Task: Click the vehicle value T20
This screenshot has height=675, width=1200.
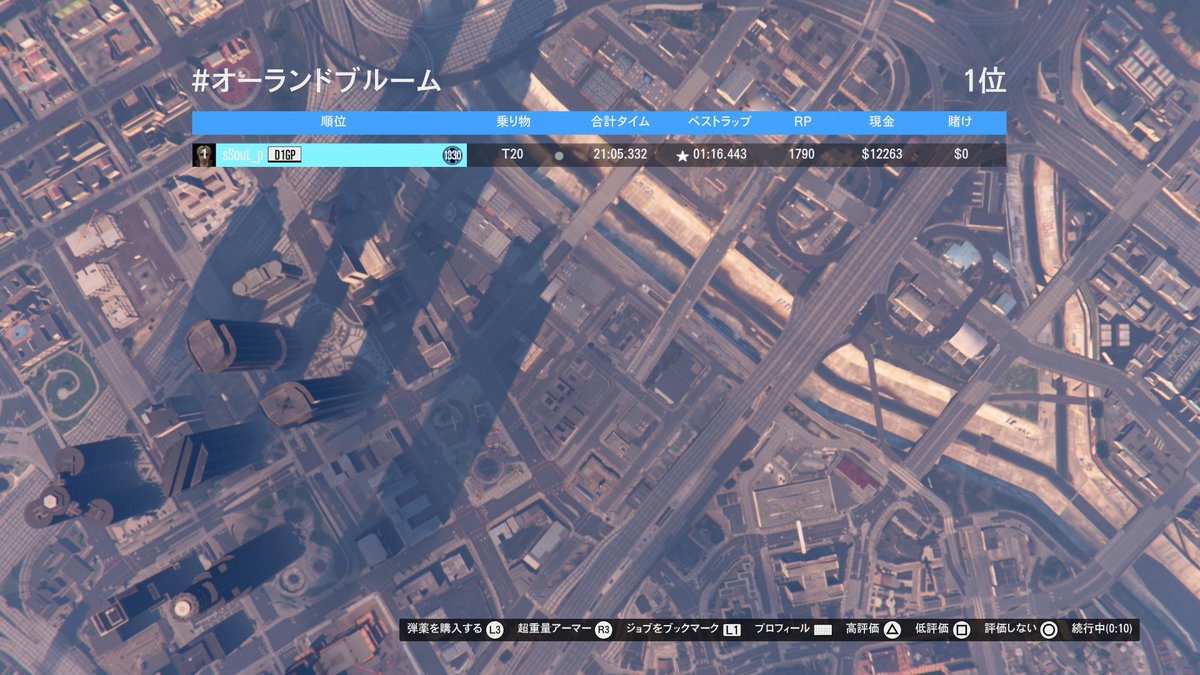Action: point(512,155)
